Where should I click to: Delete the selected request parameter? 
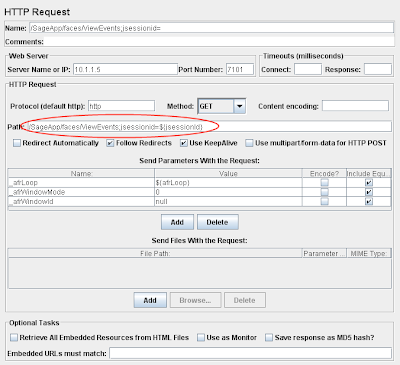pos(218,222)
